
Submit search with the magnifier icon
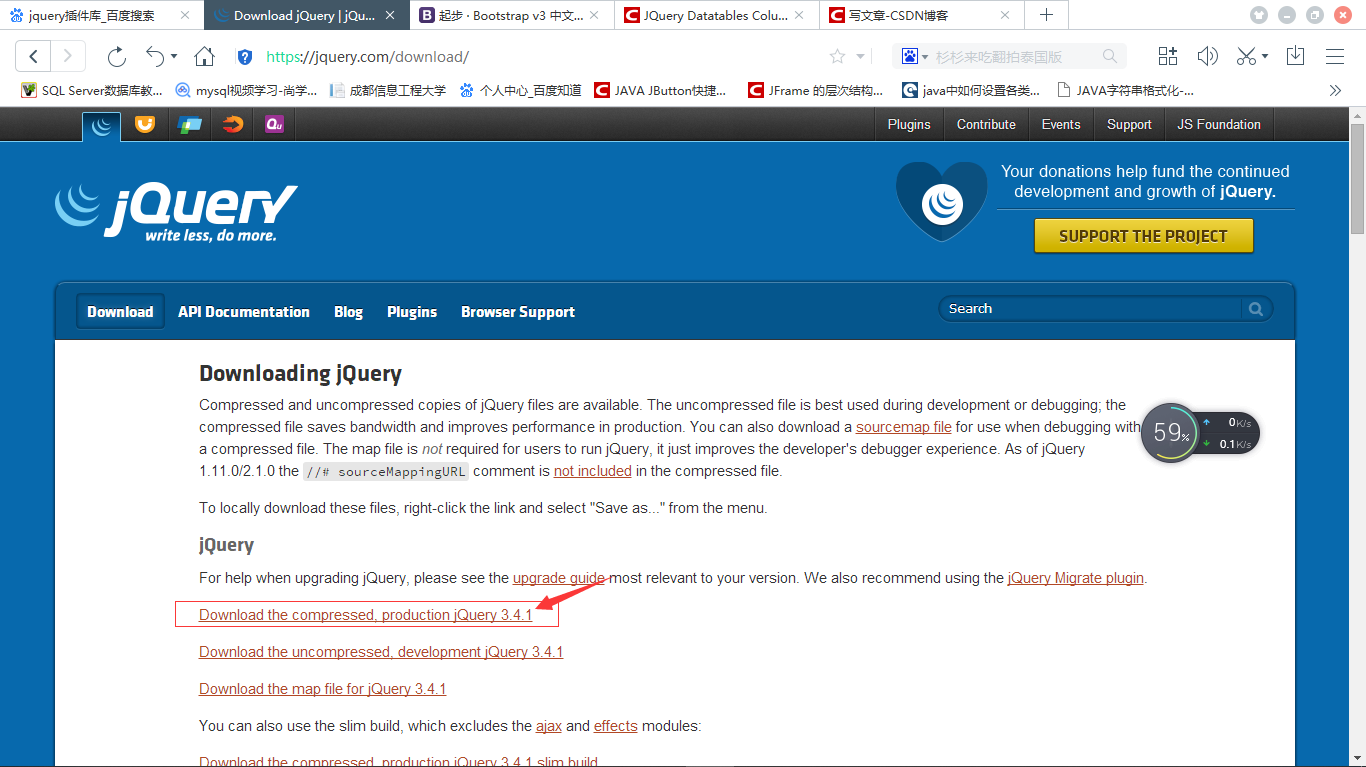(x=1256, y=309)
